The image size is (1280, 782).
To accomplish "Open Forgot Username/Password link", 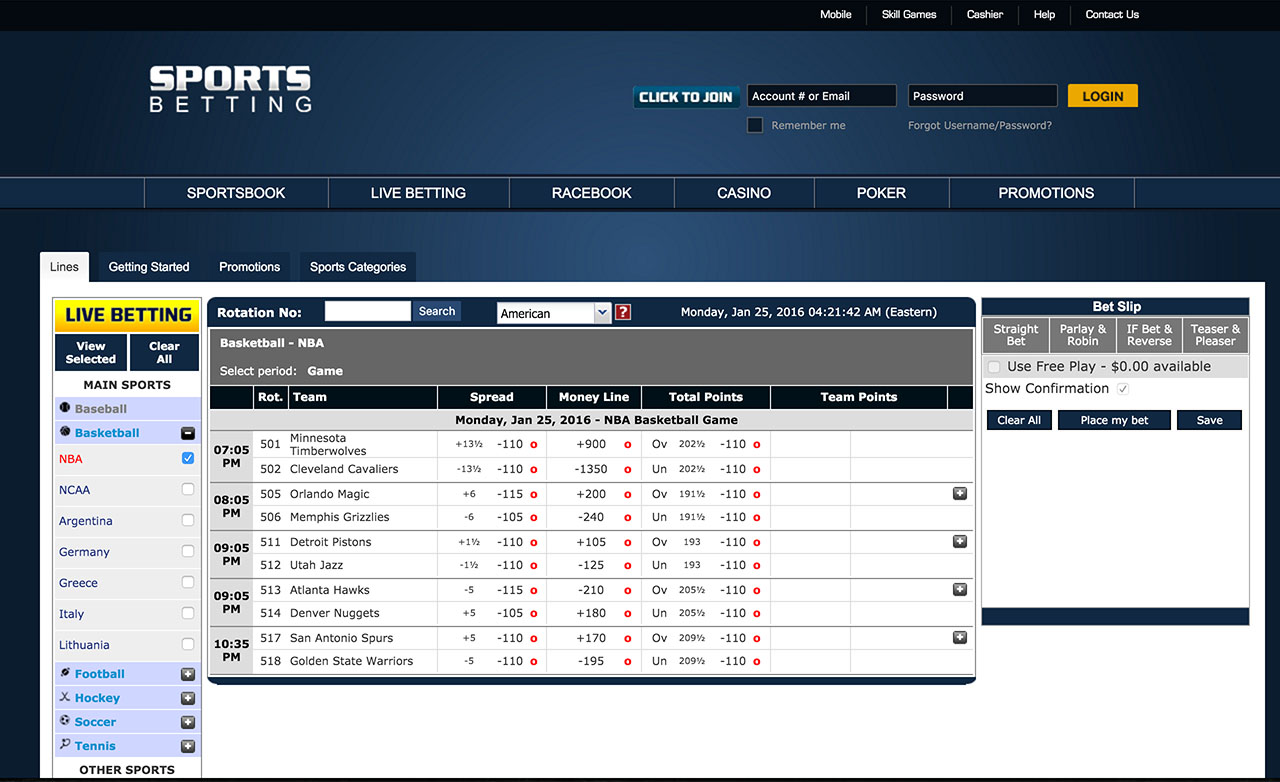I will [x=980, y=126].
